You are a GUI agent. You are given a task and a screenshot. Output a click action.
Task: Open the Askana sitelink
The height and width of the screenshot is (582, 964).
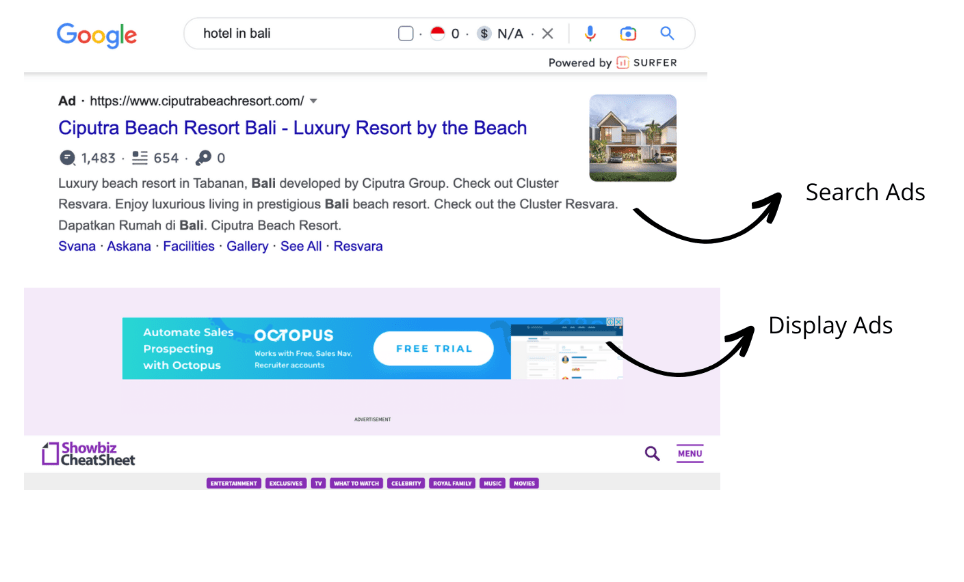pyautogui.click(x=129, y=246)
